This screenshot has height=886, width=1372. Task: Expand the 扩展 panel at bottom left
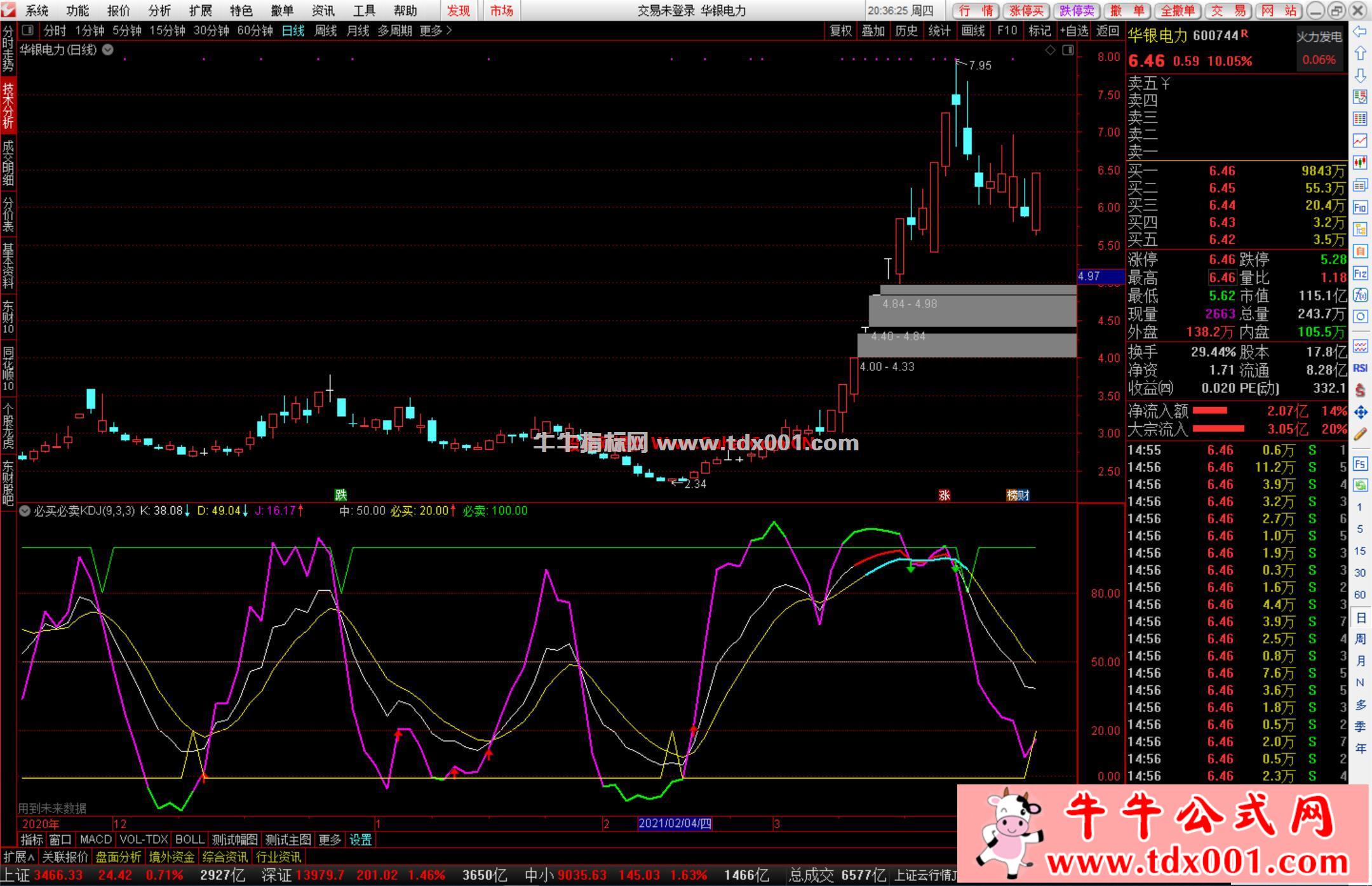click(x=19, y=856)
